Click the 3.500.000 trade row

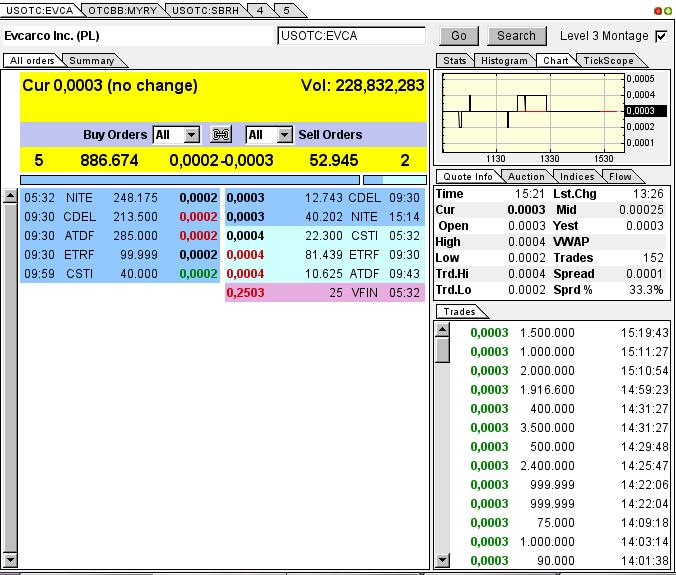point(569,428)
